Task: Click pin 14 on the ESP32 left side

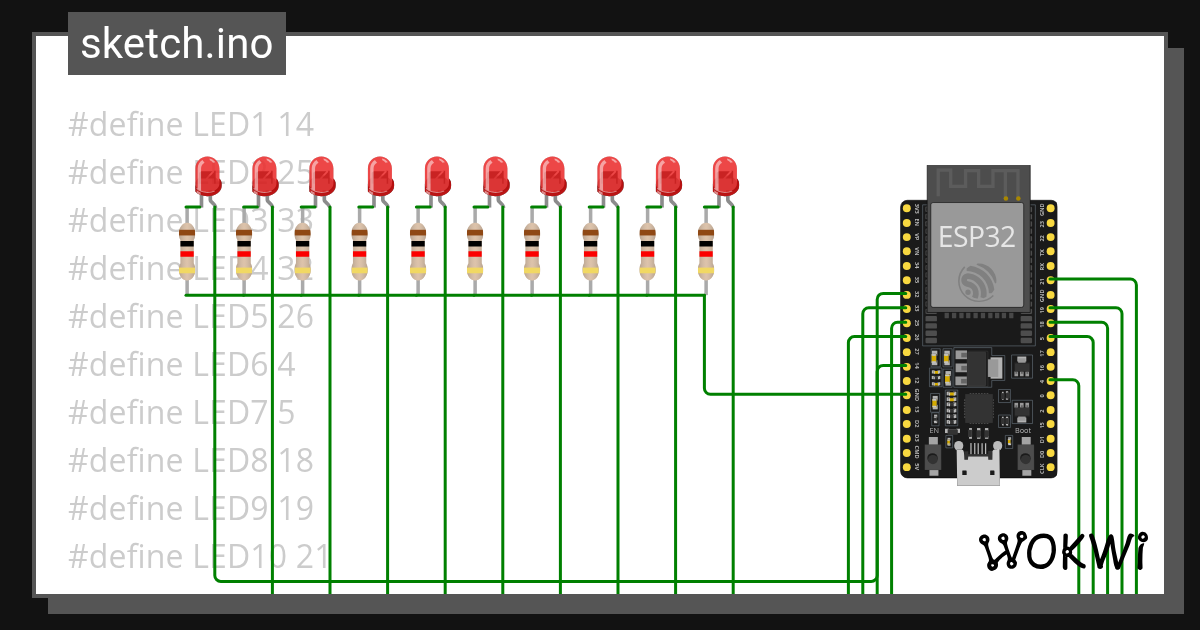Action: click(907, 365)
